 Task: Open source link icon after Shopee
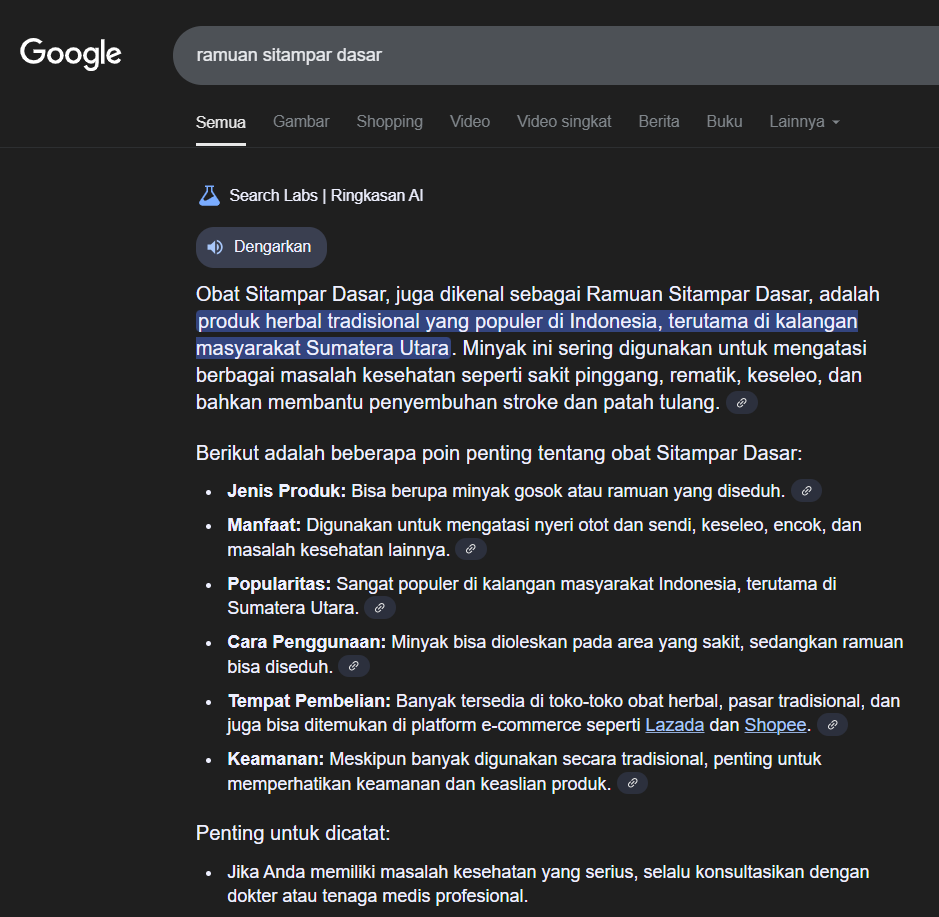click(832, 725)
